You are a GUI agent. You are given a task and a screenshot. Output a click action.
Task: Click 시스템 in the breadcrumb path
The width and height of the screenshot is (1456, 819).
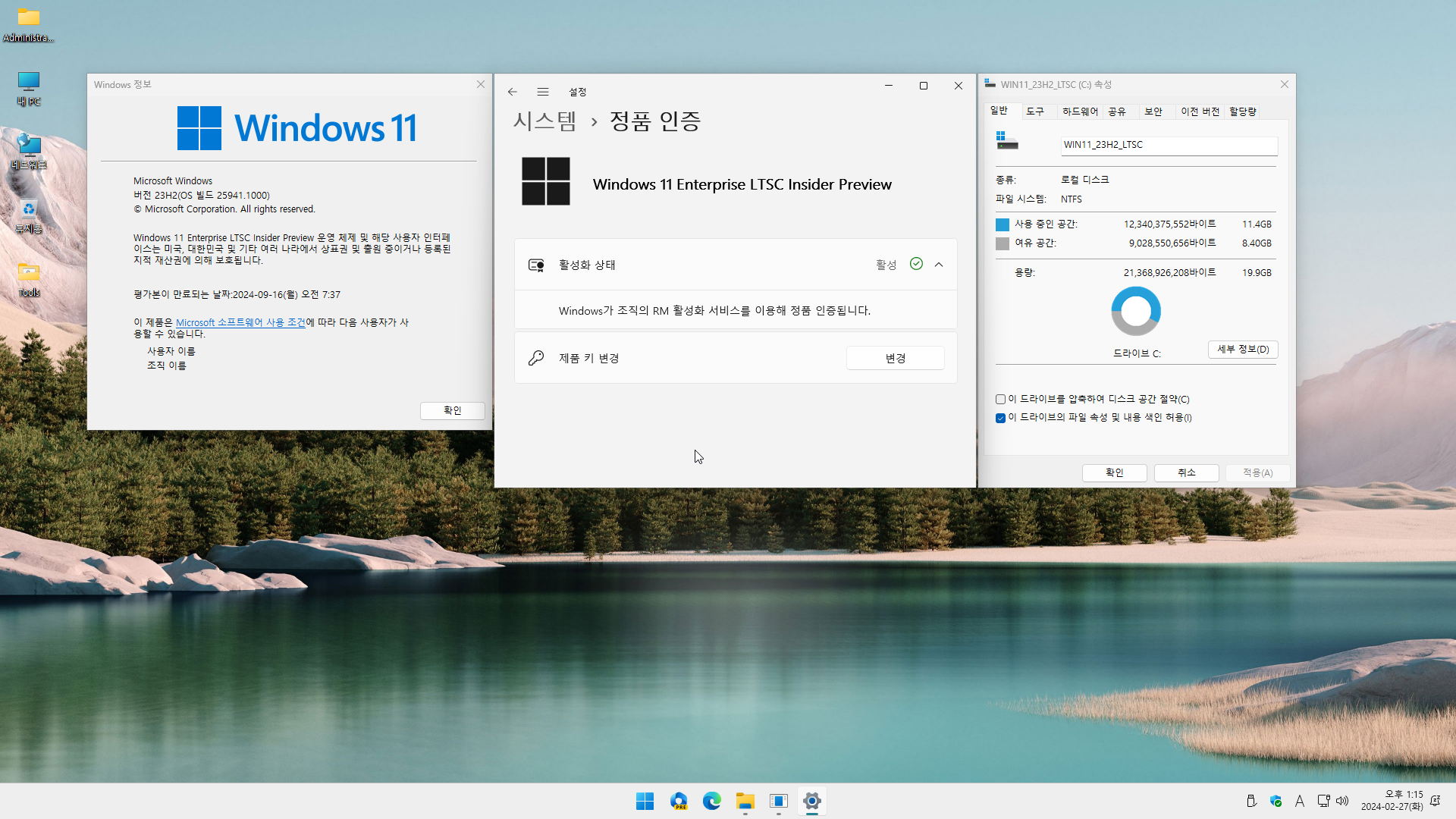544,121
